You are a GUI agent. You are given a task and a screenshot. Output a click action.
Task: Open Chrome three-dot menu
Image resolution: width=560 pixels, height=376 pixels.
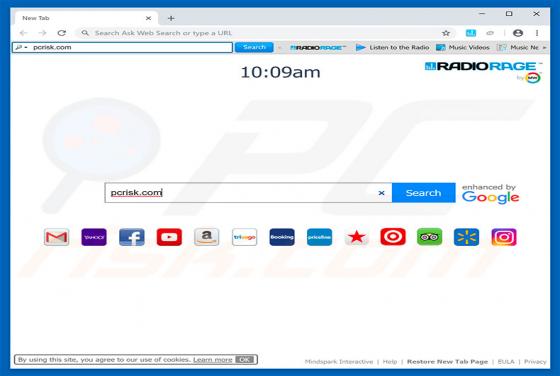(x=537, y=33)
